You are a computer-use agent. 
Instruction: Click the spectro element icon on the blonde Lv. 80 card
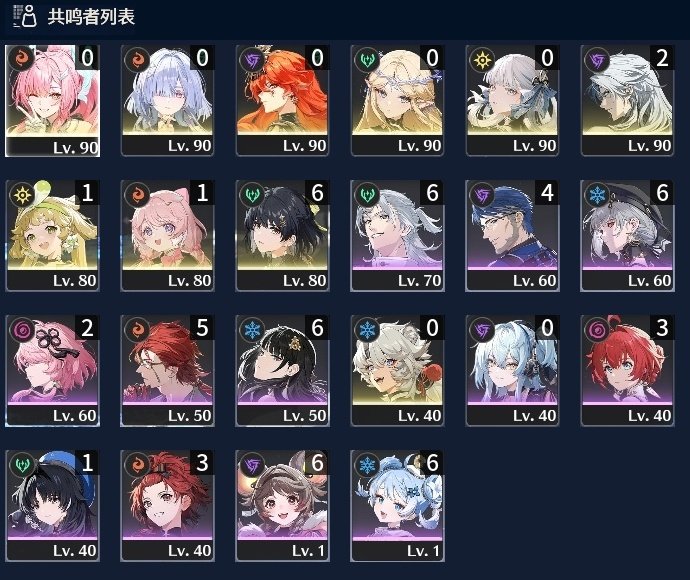[x=22, y=194]
